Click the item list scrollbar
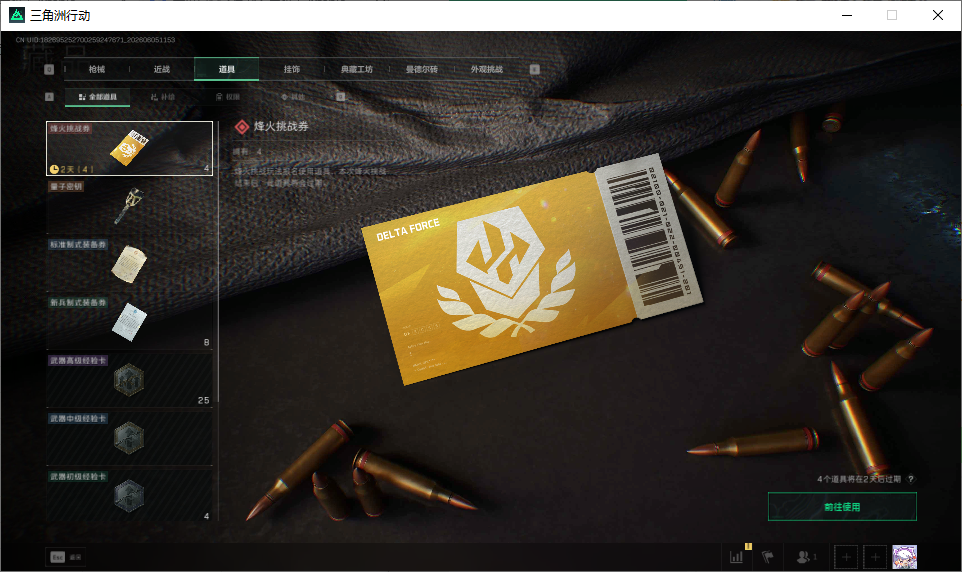 [x=218, y=262]
